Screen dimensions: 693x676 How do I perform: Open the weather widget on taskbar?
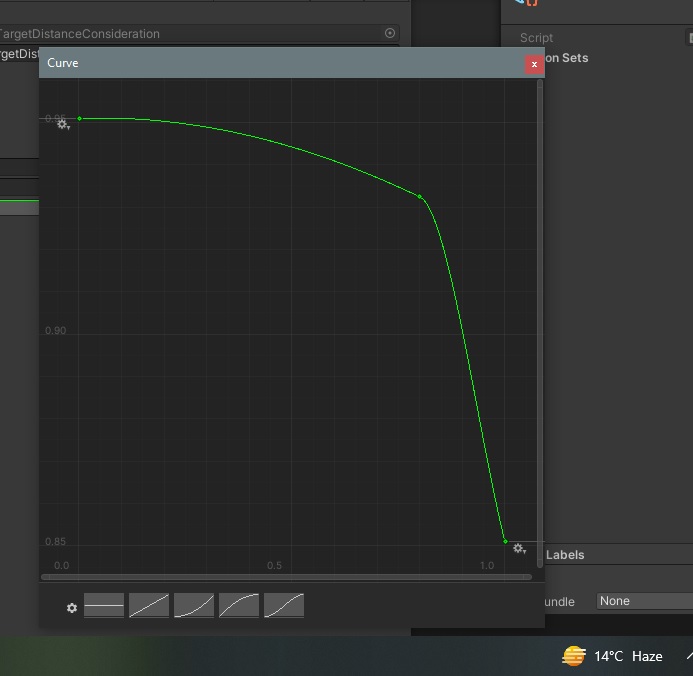click(612, 656)
